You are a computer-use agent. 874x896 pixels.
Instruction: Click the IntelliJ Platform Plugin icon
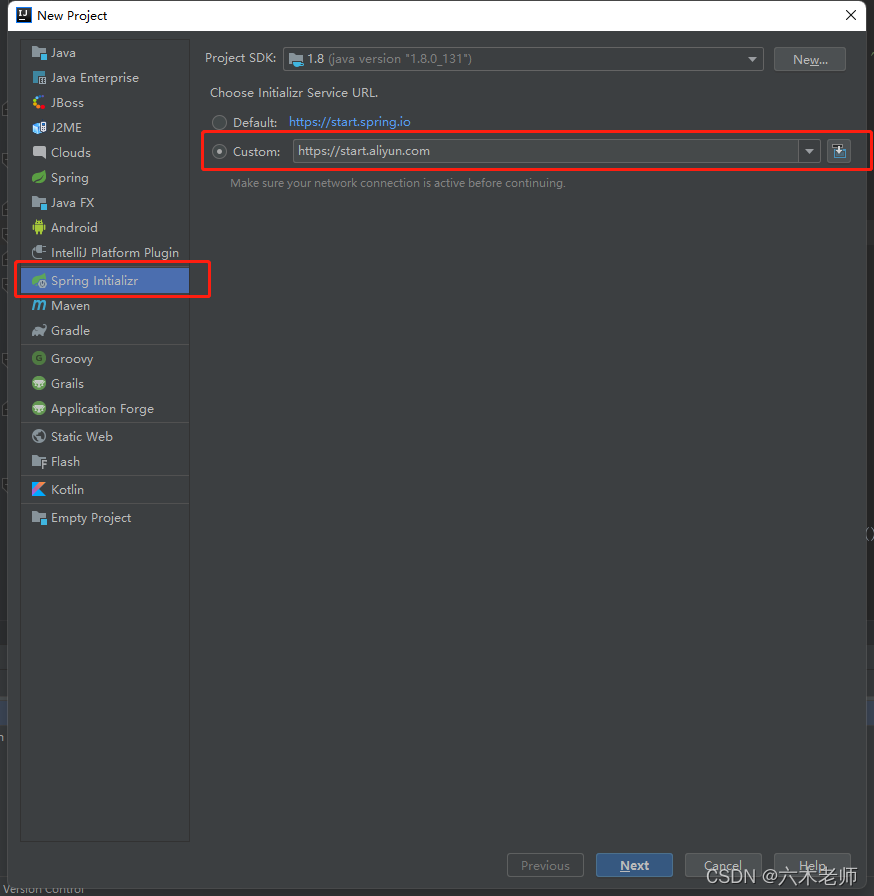[39, 253]
